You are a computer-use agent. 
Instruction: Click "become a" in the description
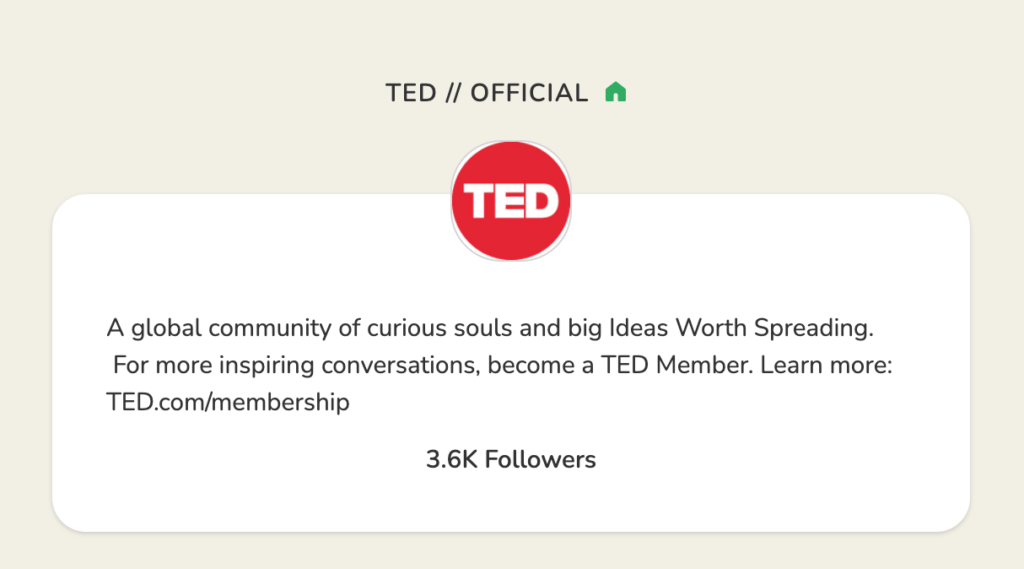(541, 365)
